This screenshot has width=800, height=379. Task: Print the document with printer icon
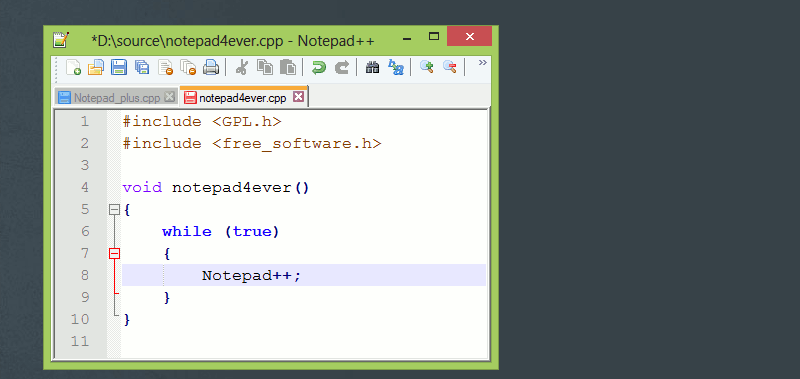tap(211, 67)
